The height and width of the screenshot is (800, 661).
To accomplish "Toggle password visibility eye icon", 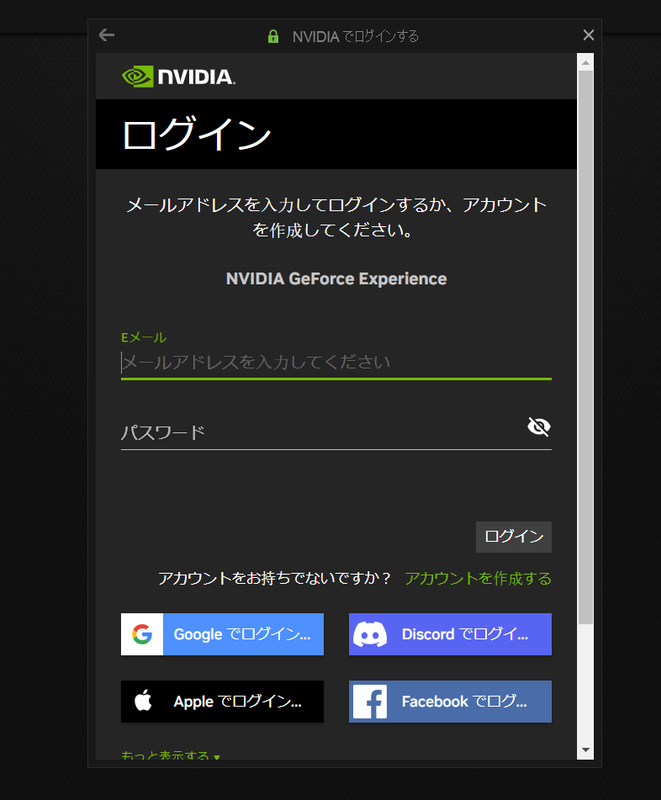I will pyautogui.click(x=539, y=427).
